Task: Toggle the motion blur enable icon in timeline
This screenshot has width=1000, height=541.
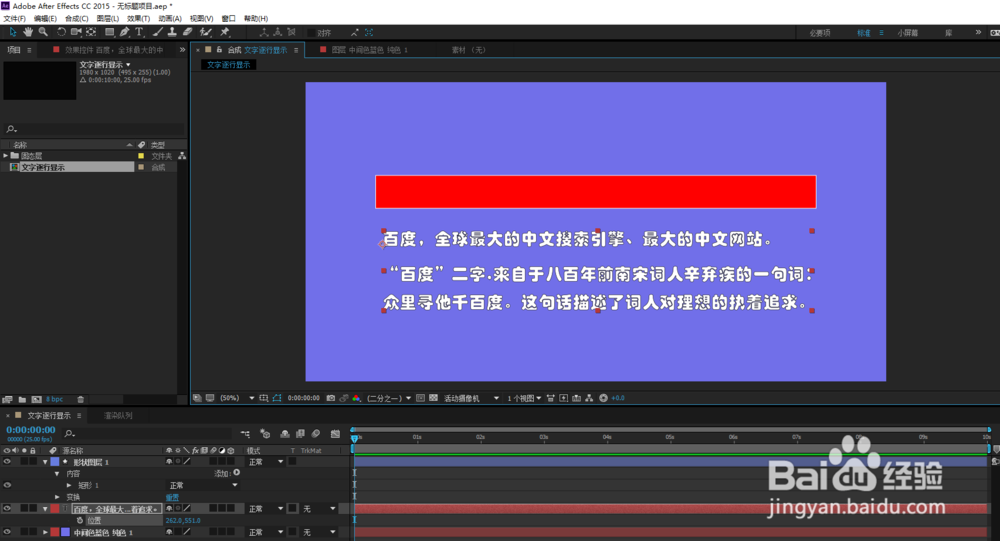Action: (x=316, y=434)
